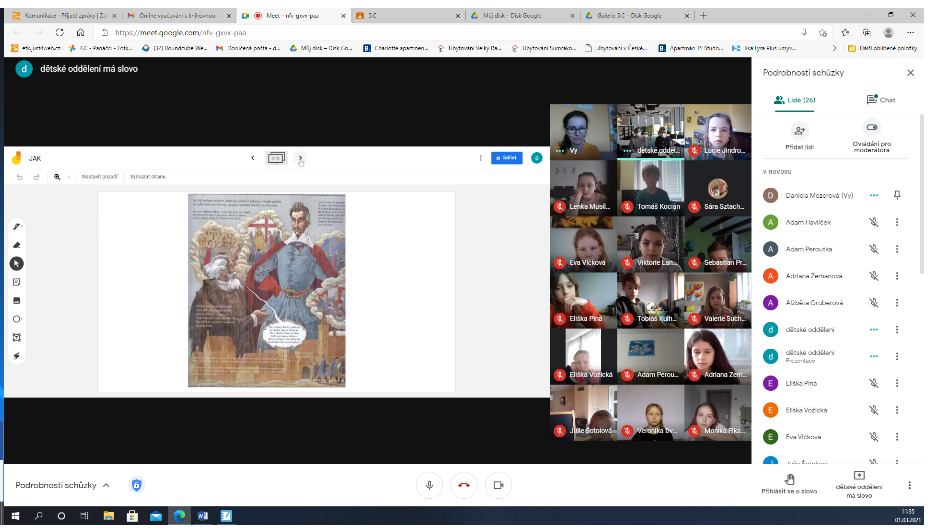Image resolution: width=941 pixels, height=531 pixels.
Task: Refresh the browser page
Action: point(59,32)
